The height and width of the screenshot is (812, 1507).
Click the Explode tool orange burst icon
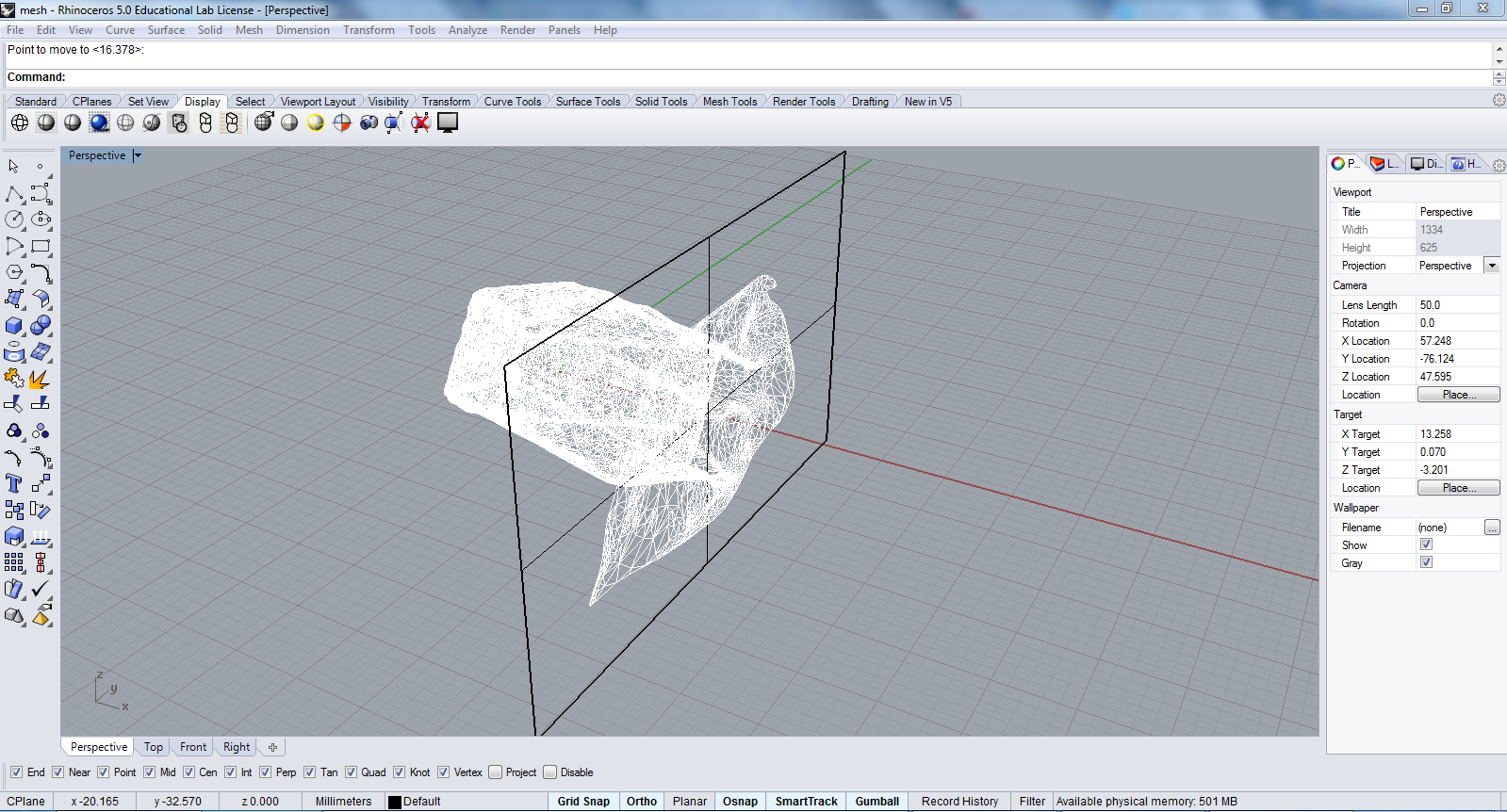(41, 379)
